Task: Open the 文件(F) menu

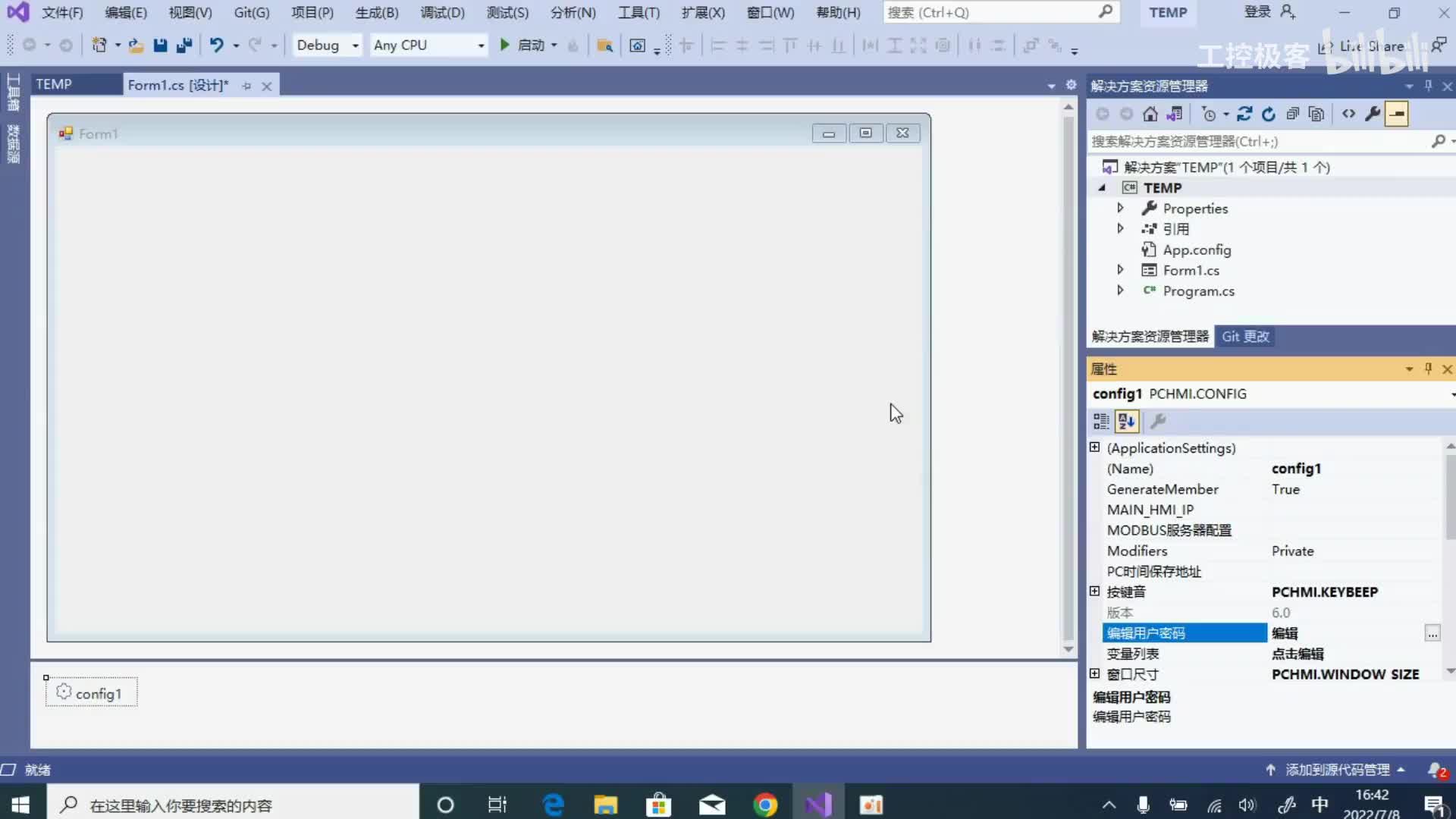Action: (62, 13)
